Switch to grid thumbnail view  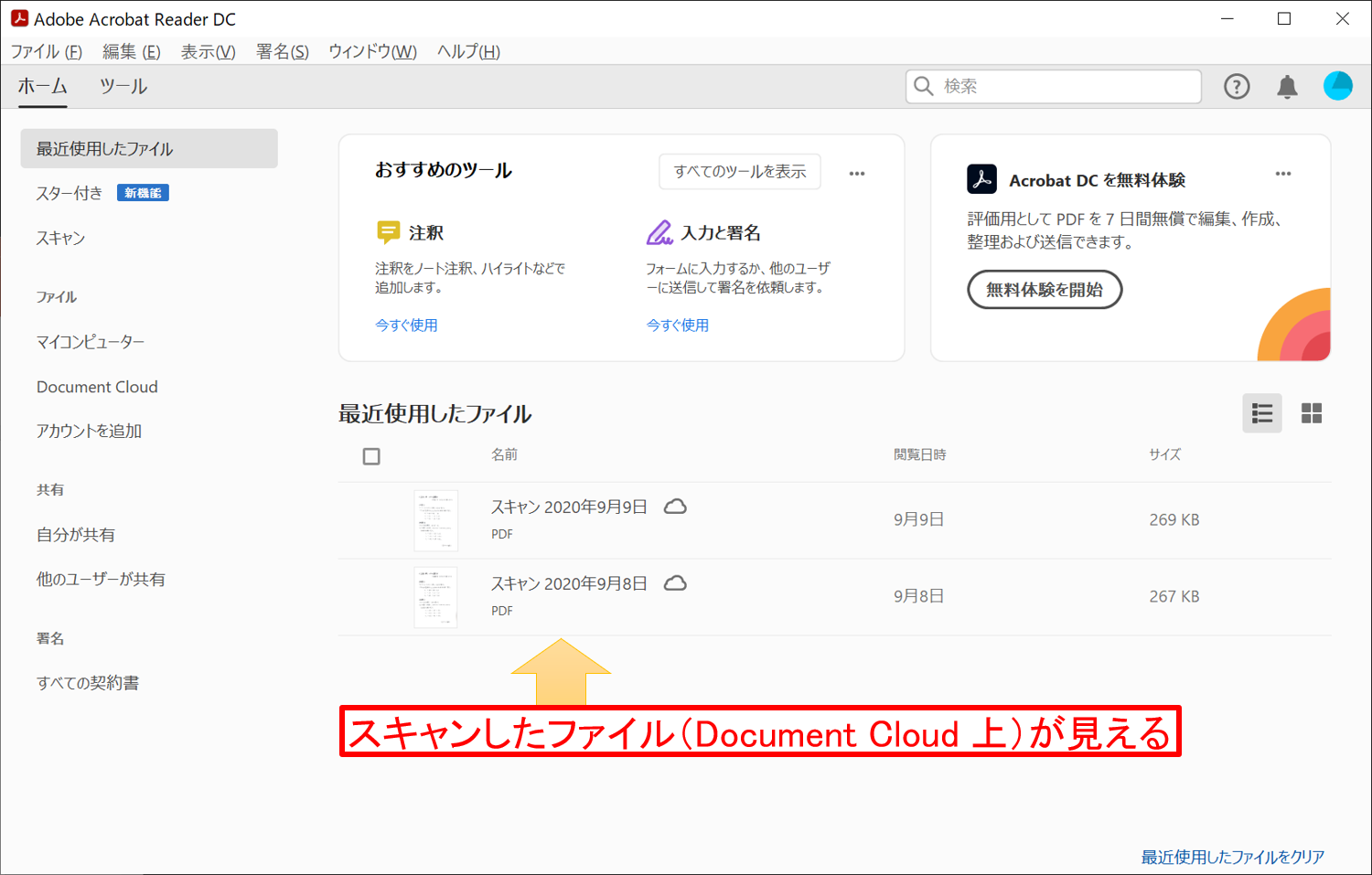pyautogui.click(x=1312, y=413)
